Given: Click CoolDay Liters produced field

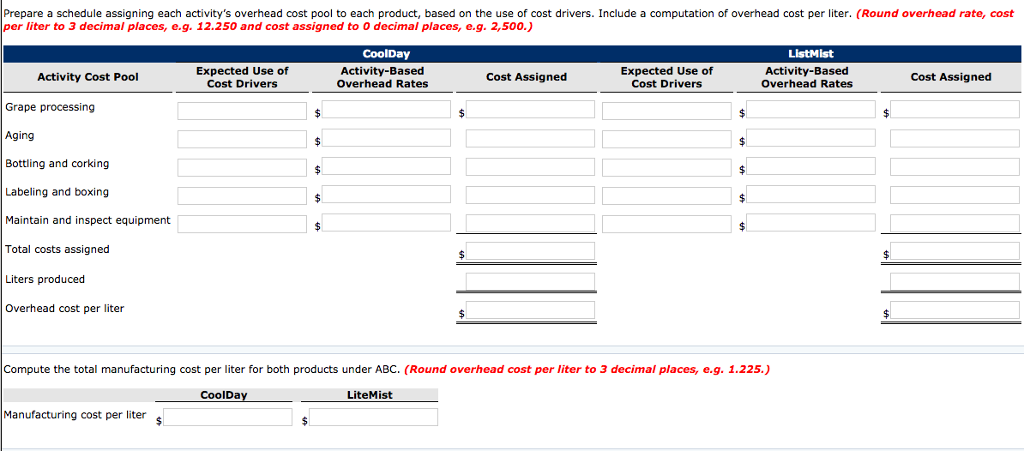Looking at the screenshot, I should coord(530,281).
